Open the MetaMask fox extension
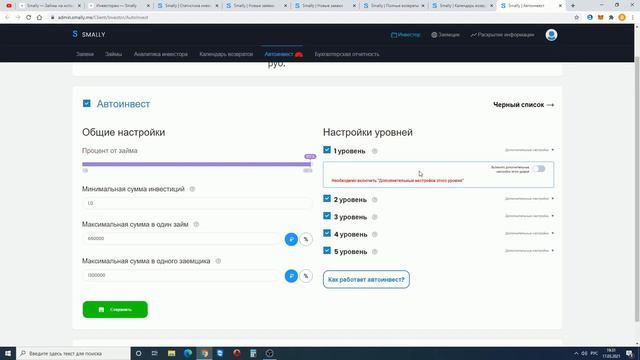 pos(600,18)
